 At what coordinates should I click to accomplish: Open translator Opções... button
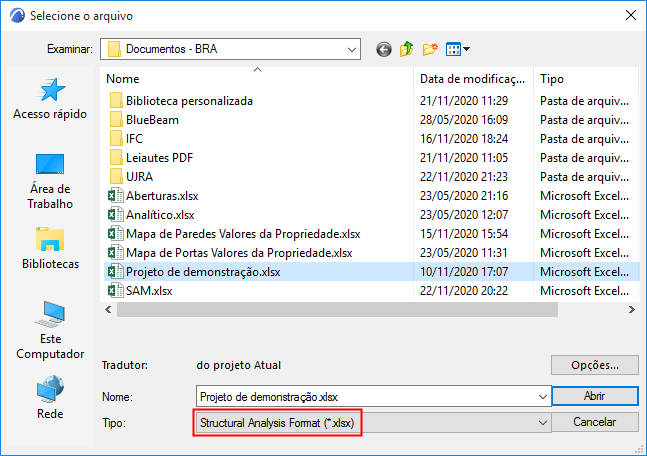point(595,365)
